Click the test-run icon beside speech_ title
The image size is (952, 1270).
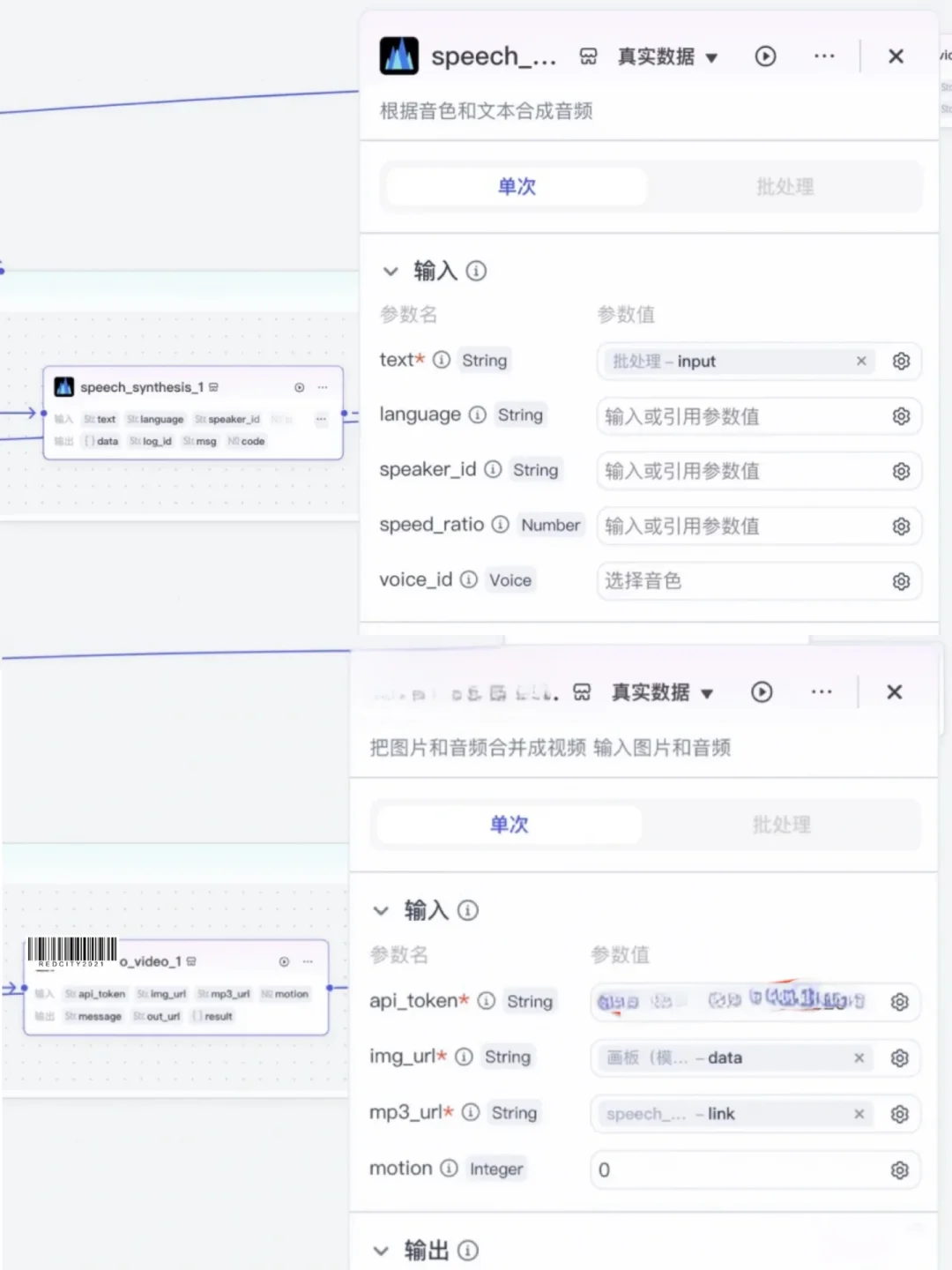point(588,56)
